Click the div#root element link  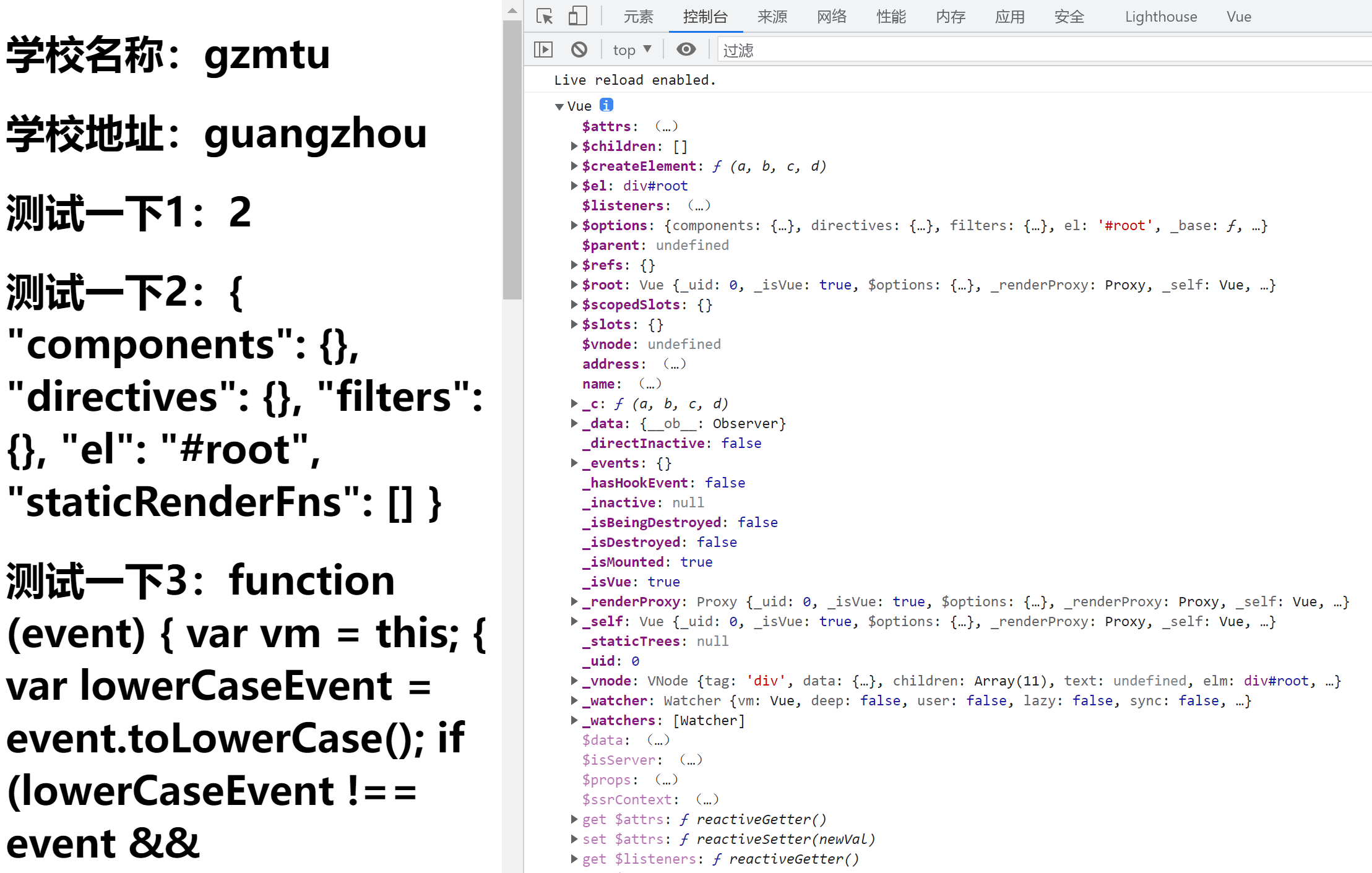[655, 186]
